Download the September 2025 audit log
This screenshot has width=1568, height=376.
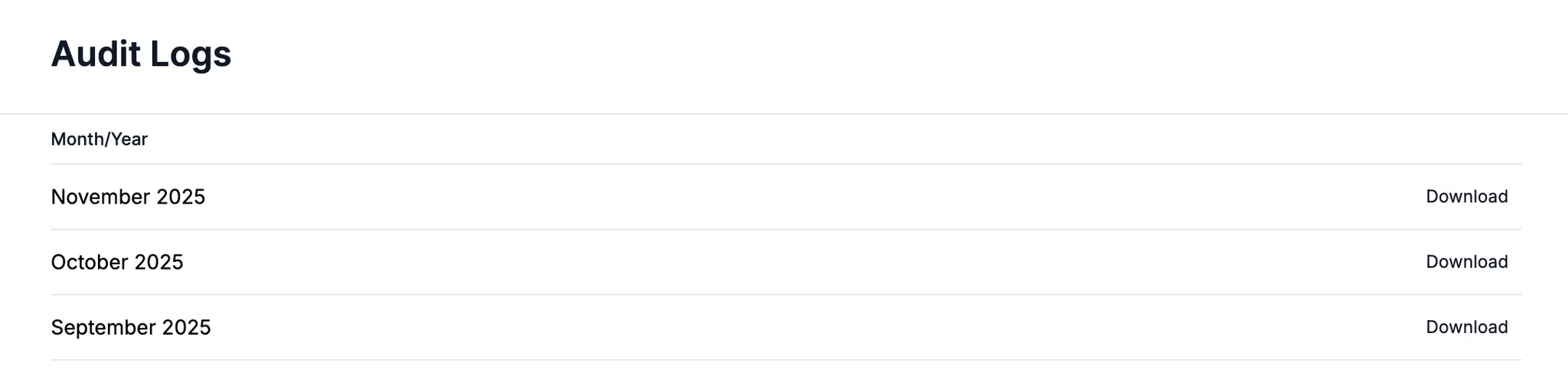(x=1466, y=327)
